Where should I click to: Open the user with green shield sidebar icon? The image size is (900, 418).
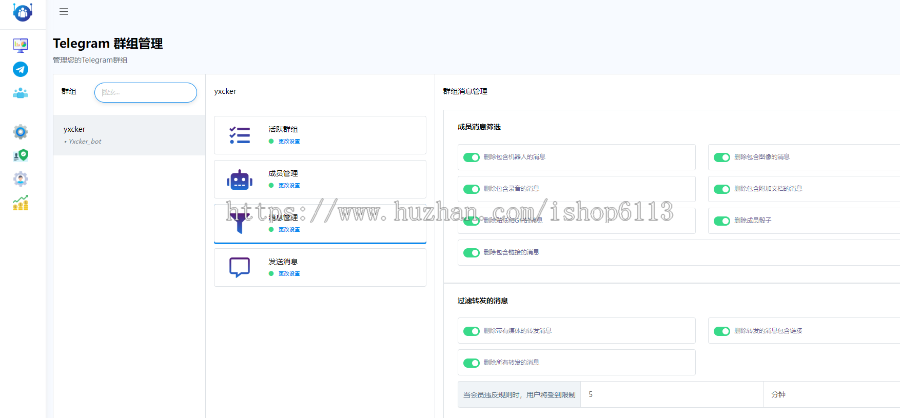tap(21, 156)
